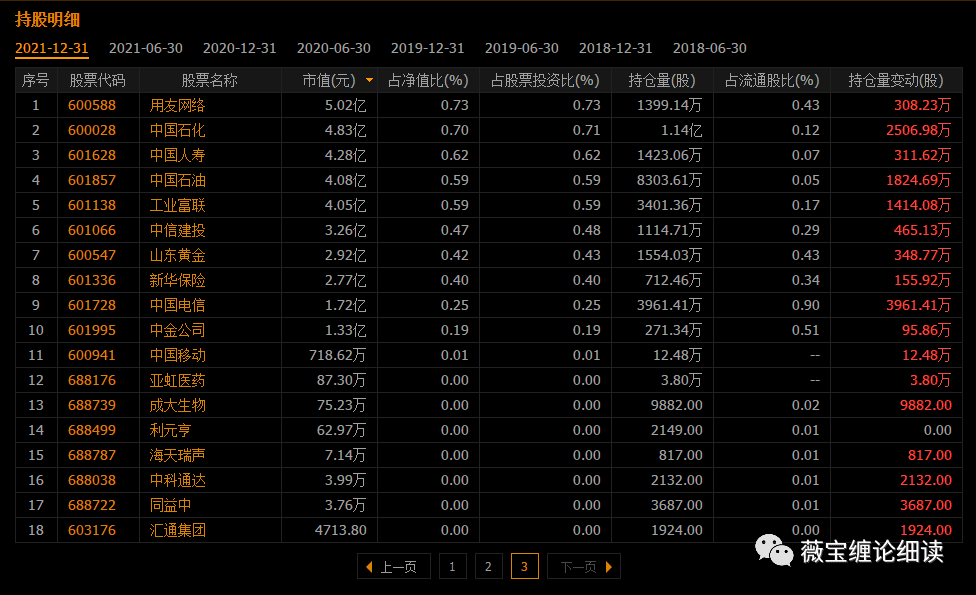Image resolution: width=976 pixels, height=595 pixels.
Task: Switch to the 2021-06-30 tab
Action: tap(146, 49)
